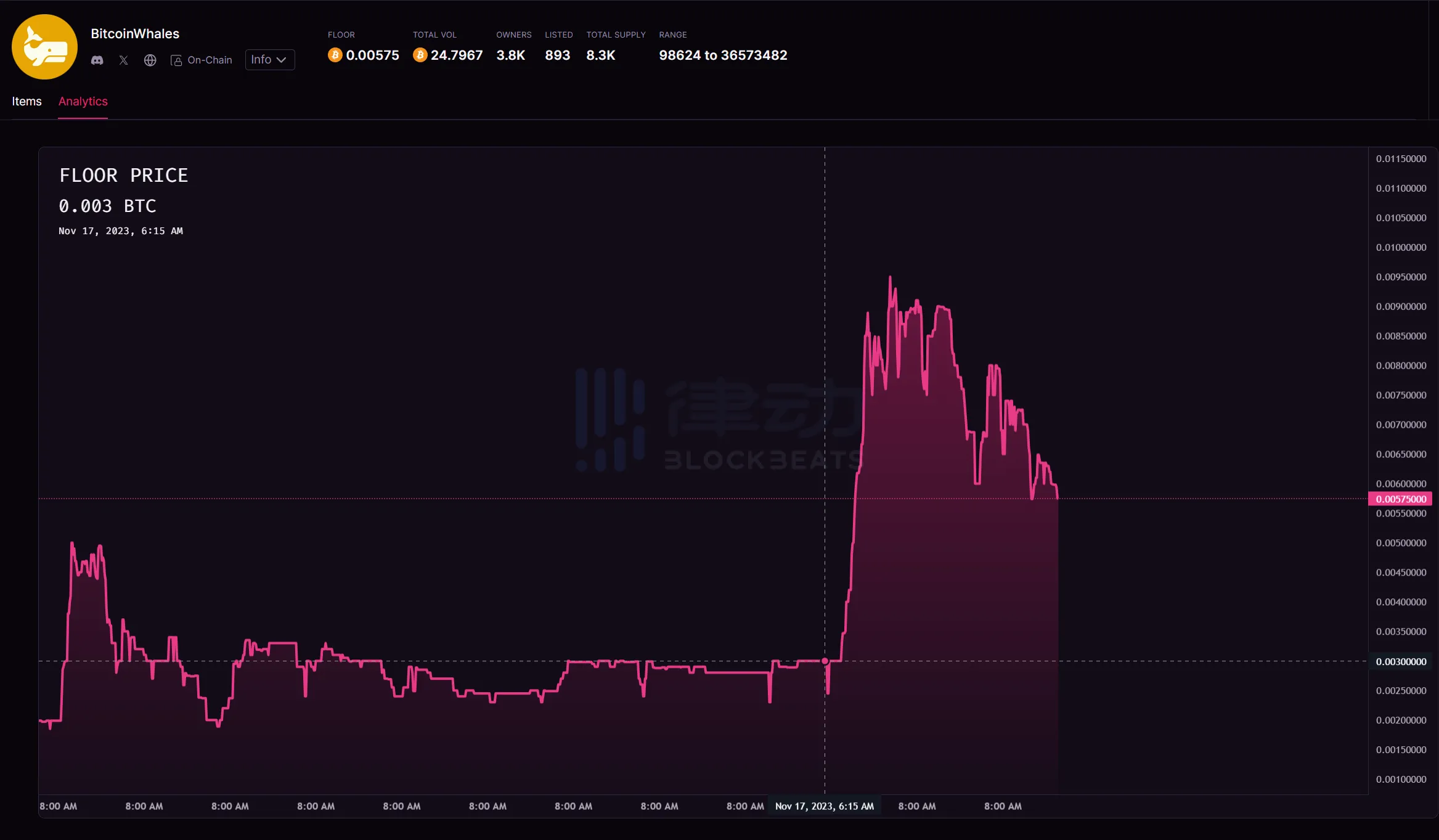Image resolution: width=1439 pixels, height=840 pixels.
Task: Click the Nov 17, 2023 time axis label
Action: [824, 806]
